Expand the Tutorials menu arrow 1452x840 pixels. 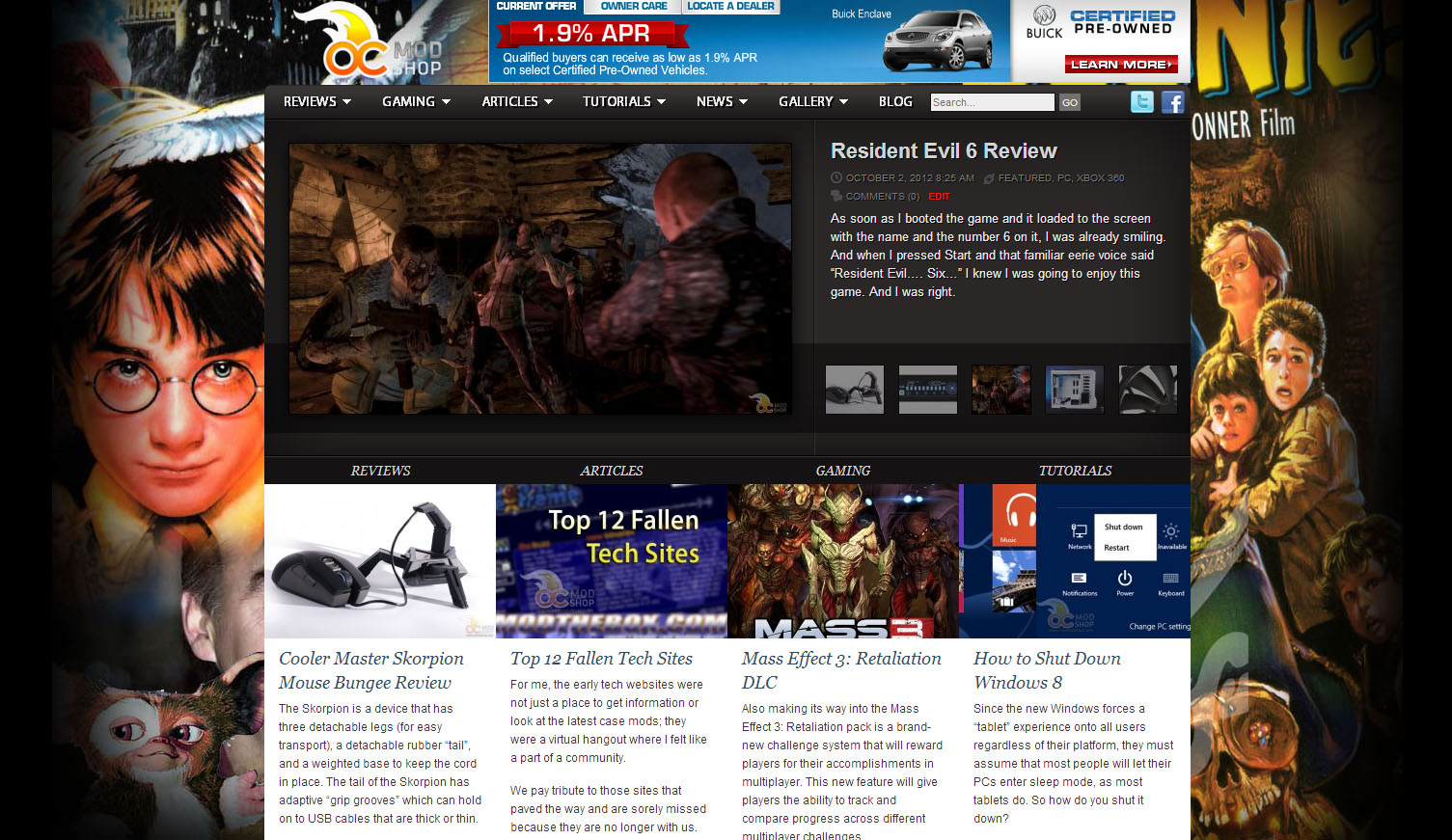pos(661,101)
